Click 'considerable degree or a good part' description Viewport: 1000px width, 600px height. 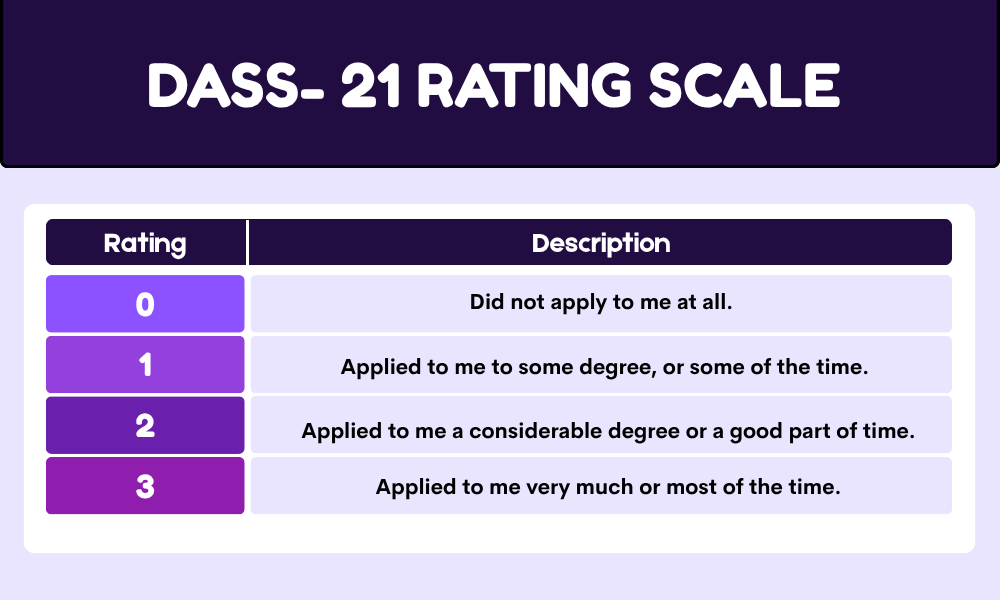click(608, 432)
